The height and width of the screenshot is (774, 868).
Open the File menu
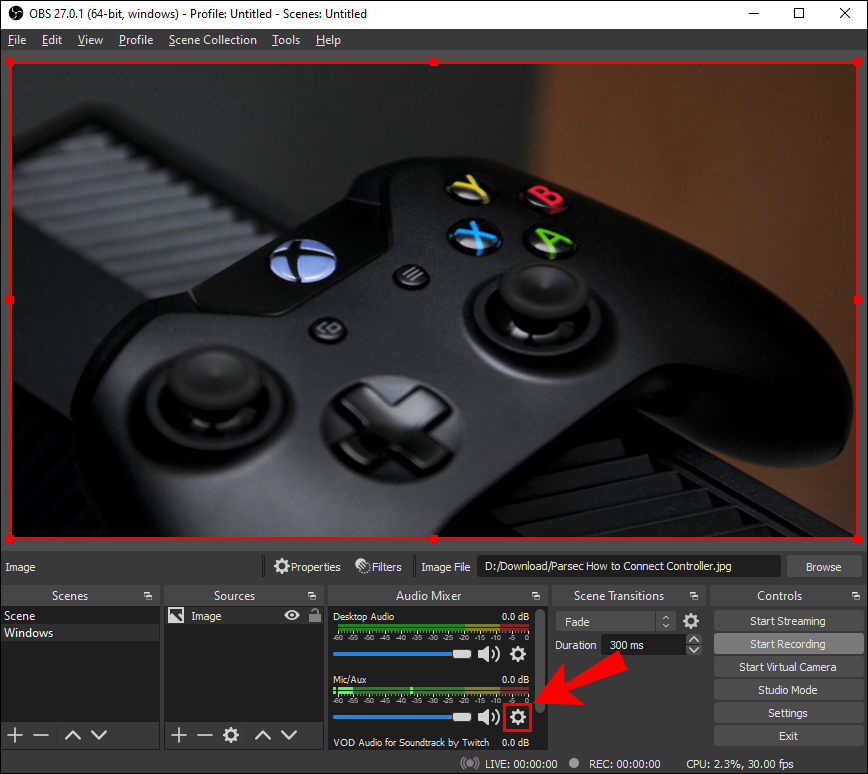[17, 40]
